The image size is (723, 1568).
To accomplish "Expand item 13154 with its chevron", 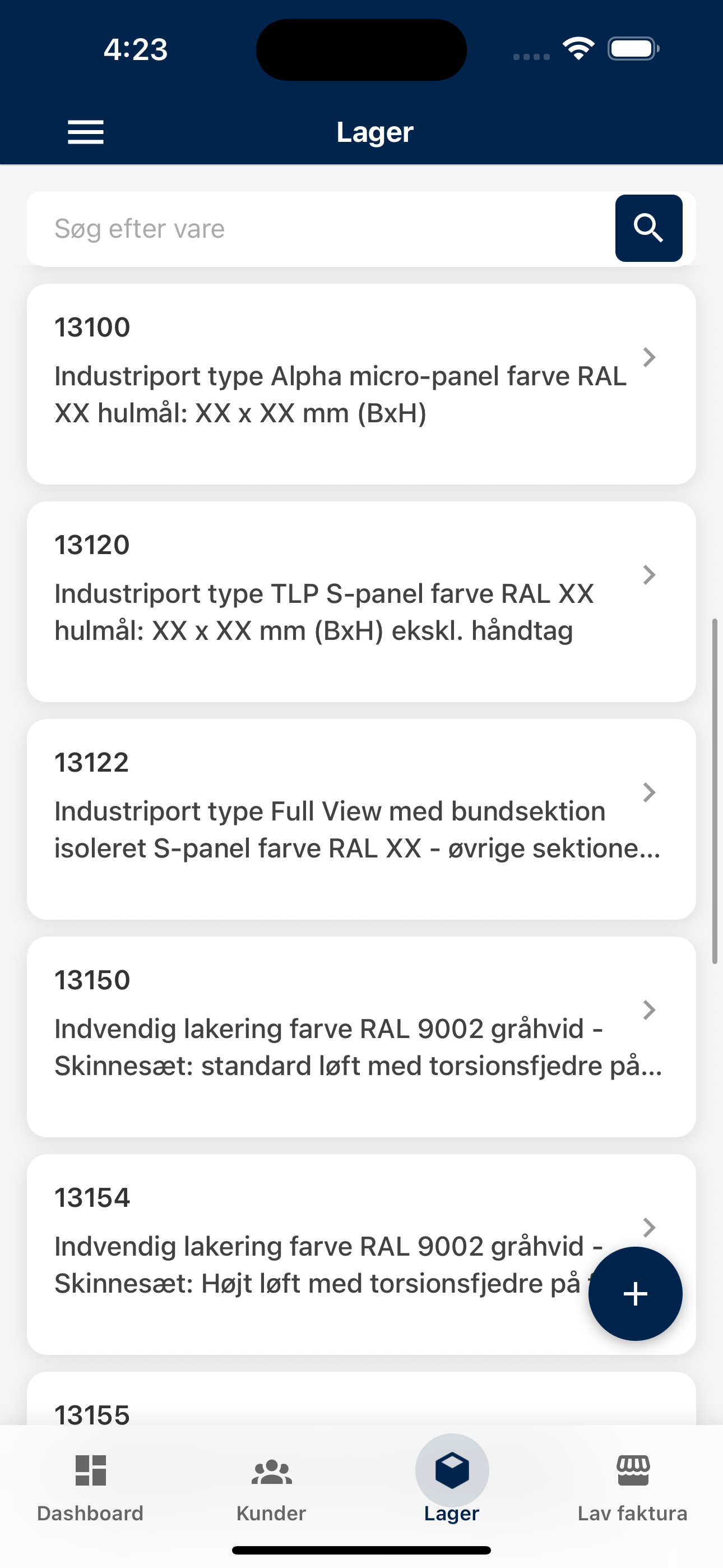I will (649, 1227).
